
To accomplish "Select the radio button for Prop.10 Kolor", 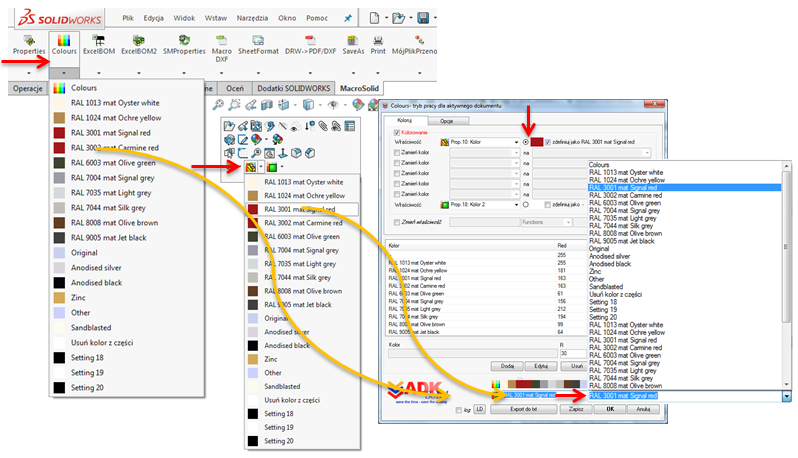I will (526, 142).
